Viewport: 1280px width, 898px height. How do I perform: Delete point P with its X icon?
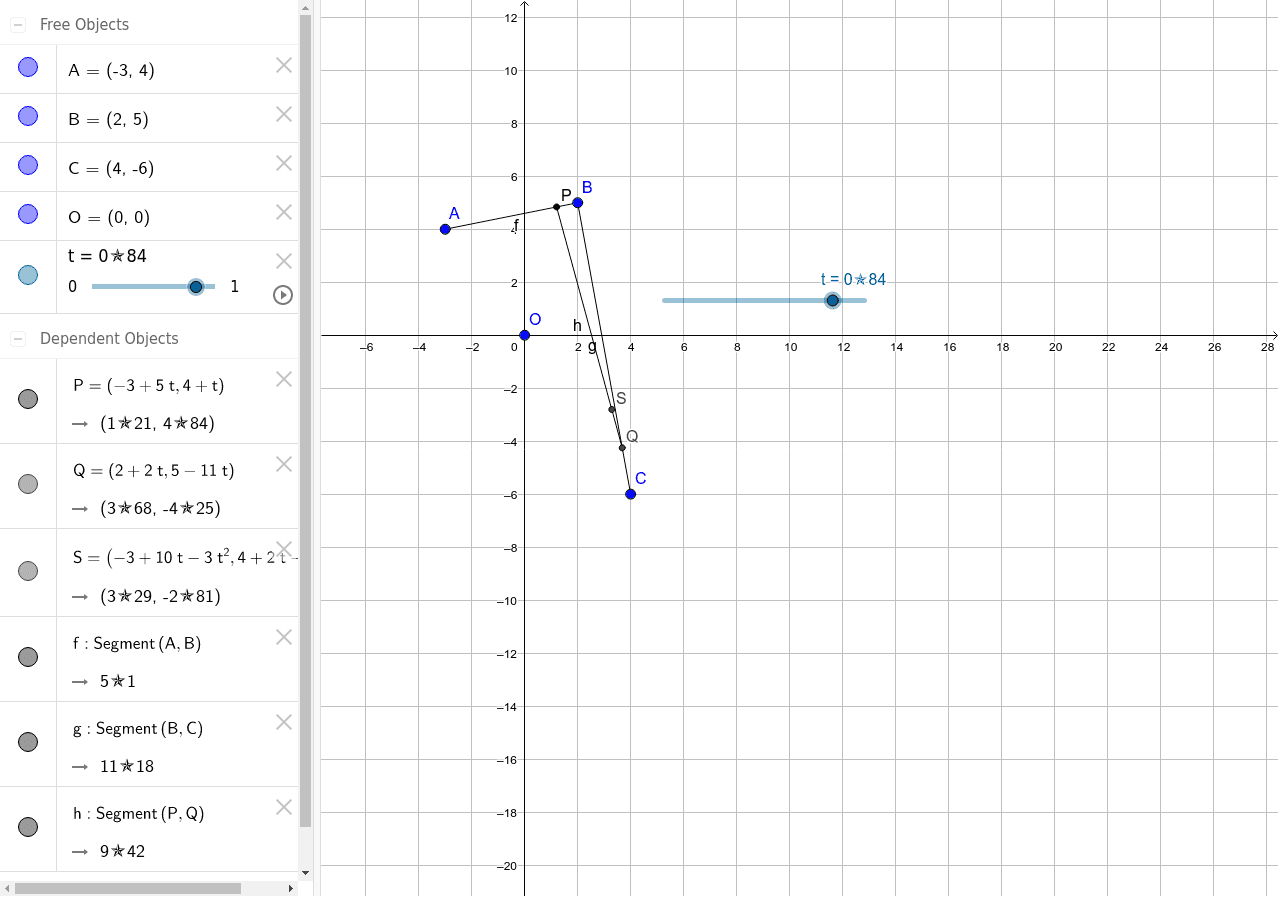283,379
